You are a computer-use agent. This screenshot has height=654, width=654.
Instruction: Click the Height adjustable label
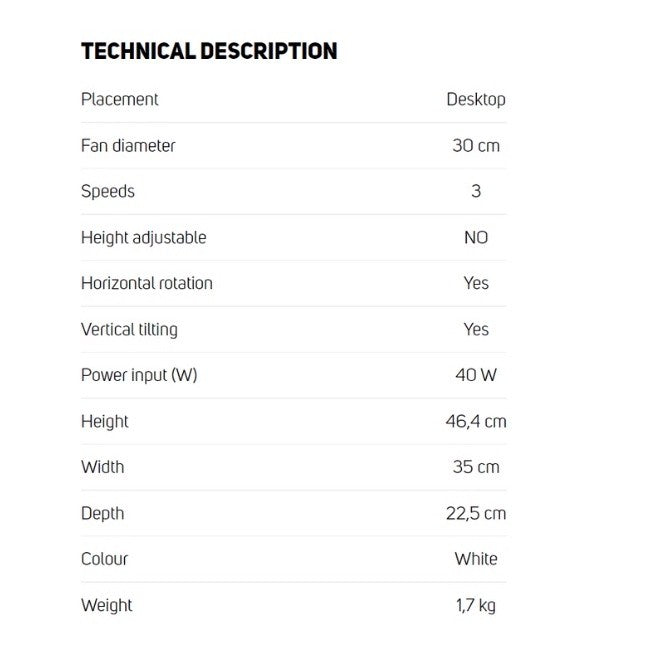coord(143,237)
